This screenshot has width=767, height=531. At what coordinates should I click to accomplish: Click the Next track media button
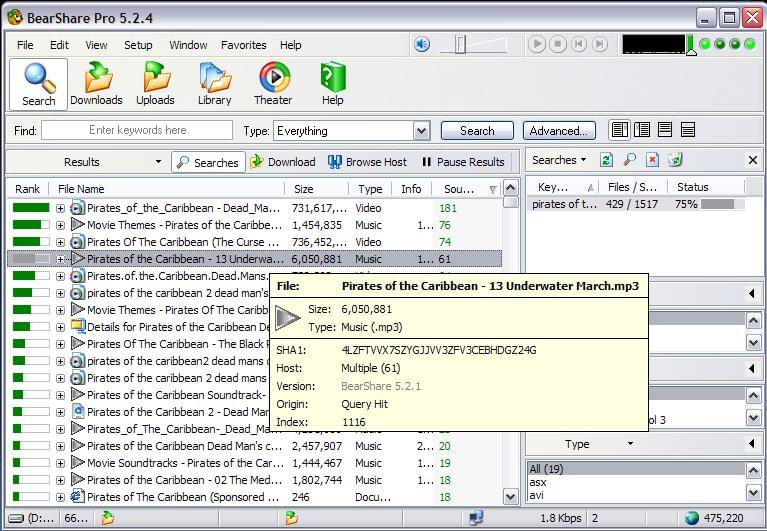tap(600, 44)
